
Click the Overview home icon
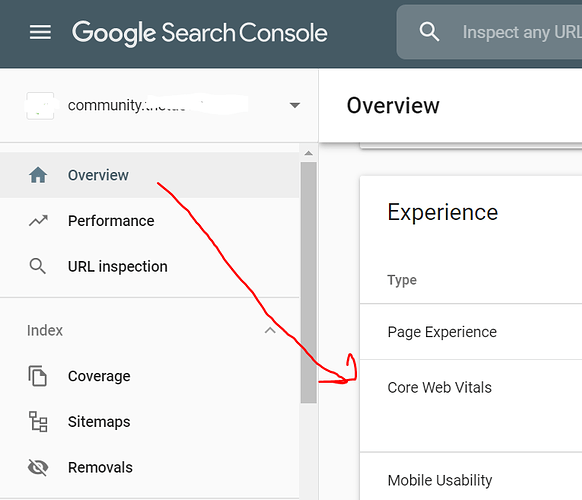click(x=38, y=175)
